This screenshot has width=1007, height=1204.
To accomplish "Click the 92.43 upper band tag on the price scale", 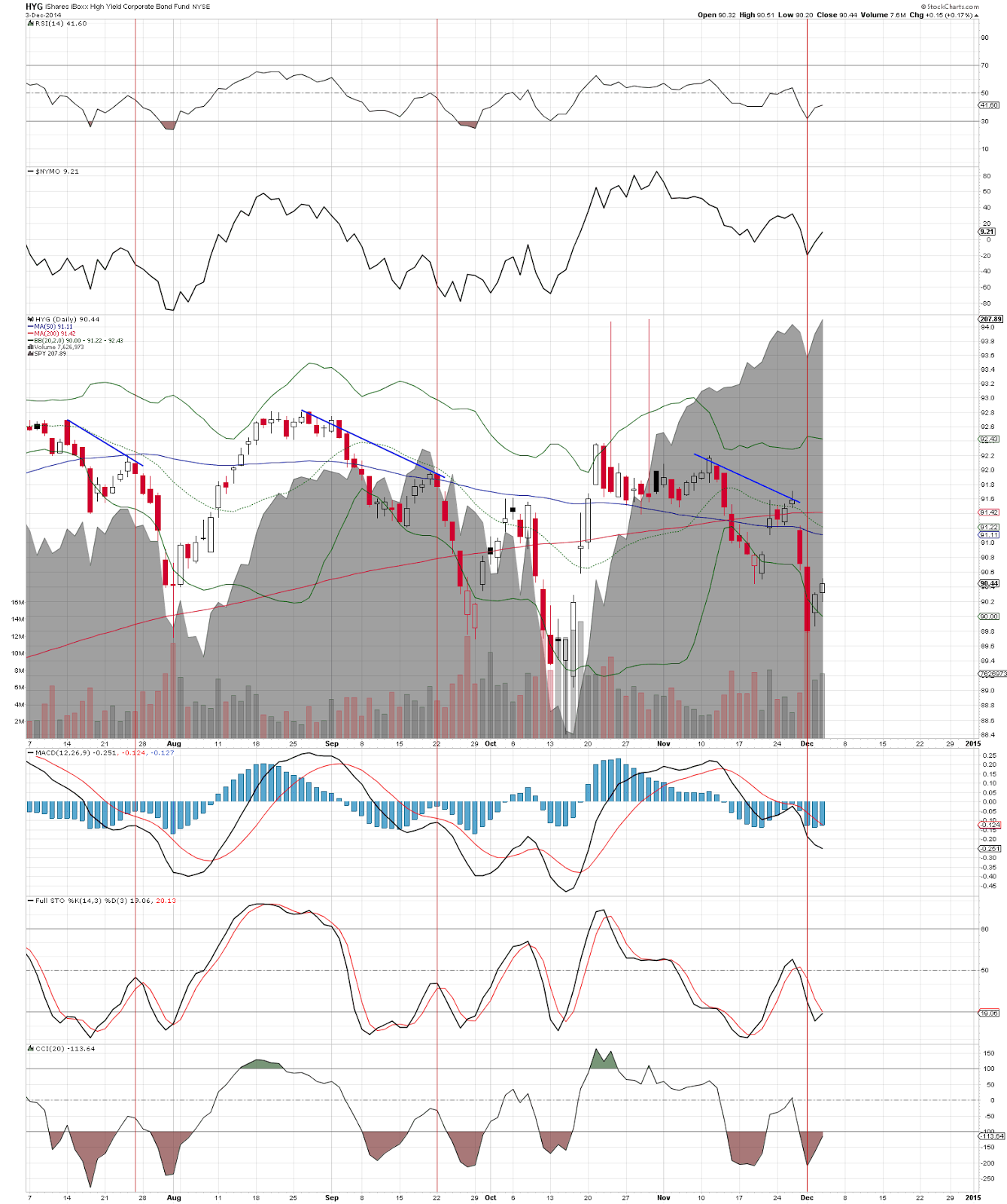I will [x=989, y=439].
